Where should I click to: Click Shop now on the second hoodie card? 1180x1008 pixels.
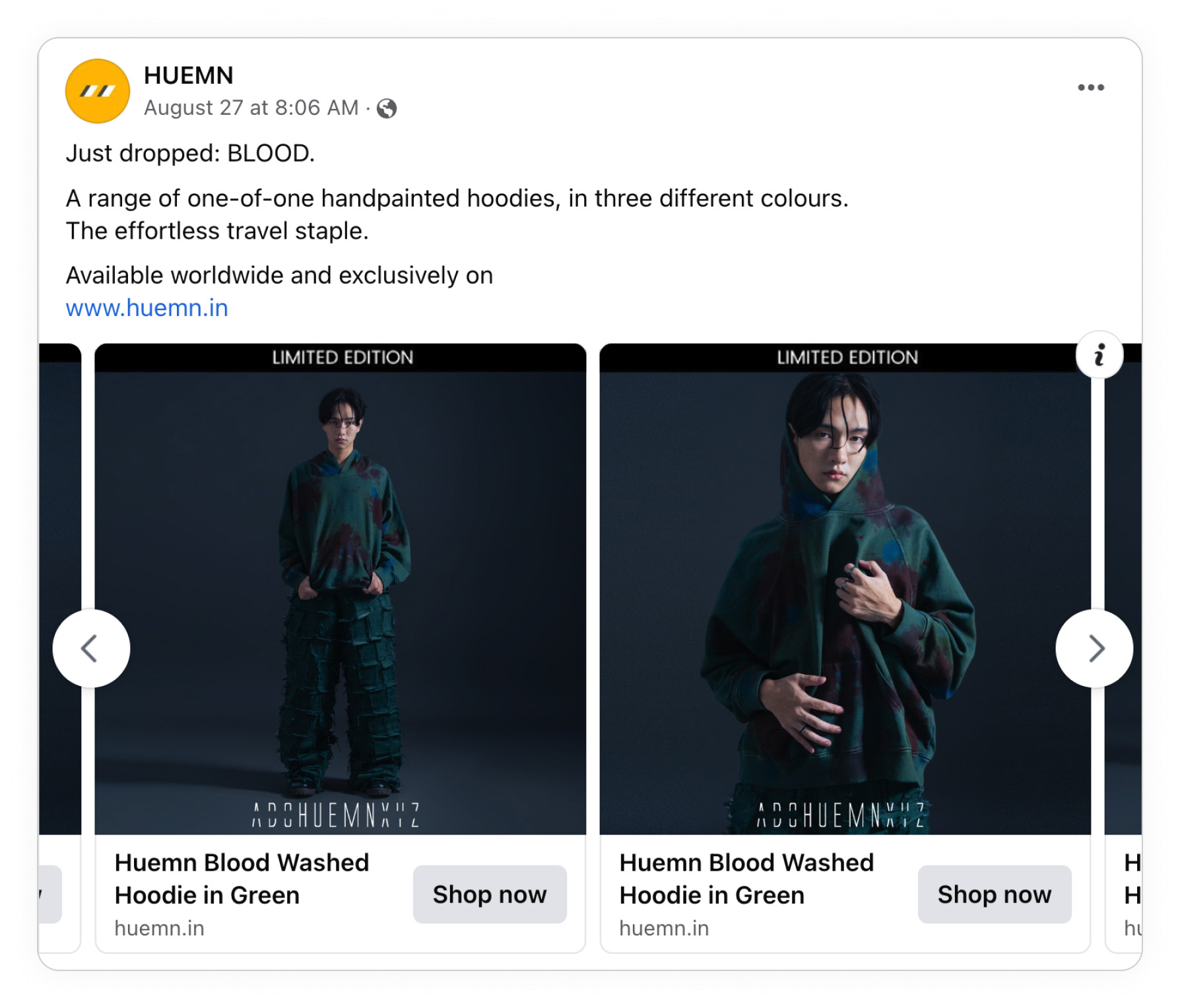pyautogui.click(x=994, y=895)
